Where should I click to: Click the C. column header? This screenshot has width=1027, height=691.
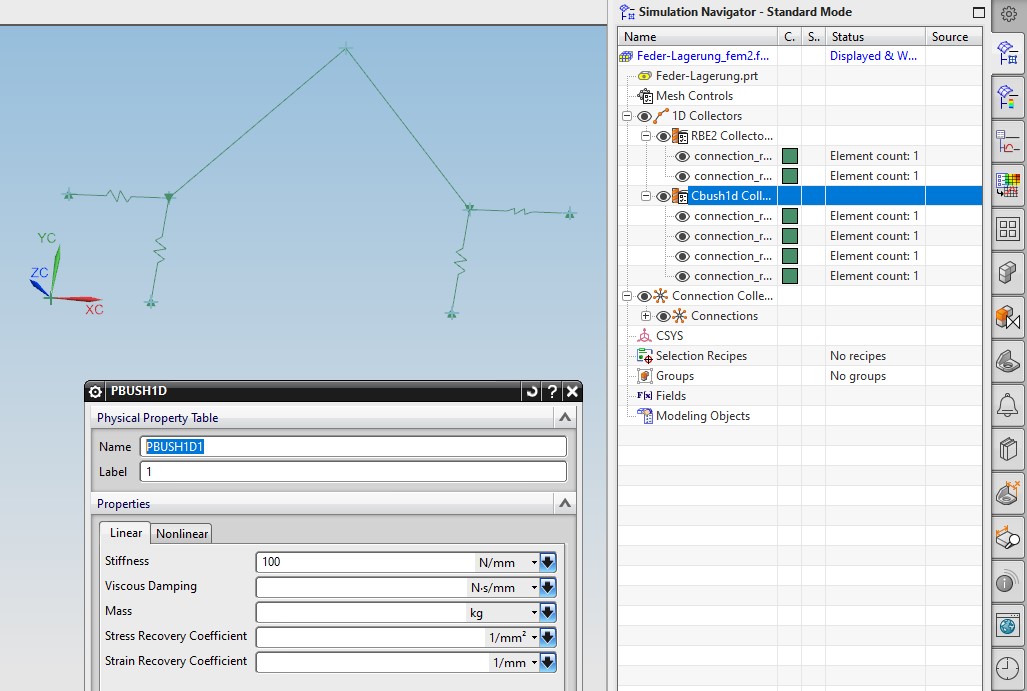point(789,37)
